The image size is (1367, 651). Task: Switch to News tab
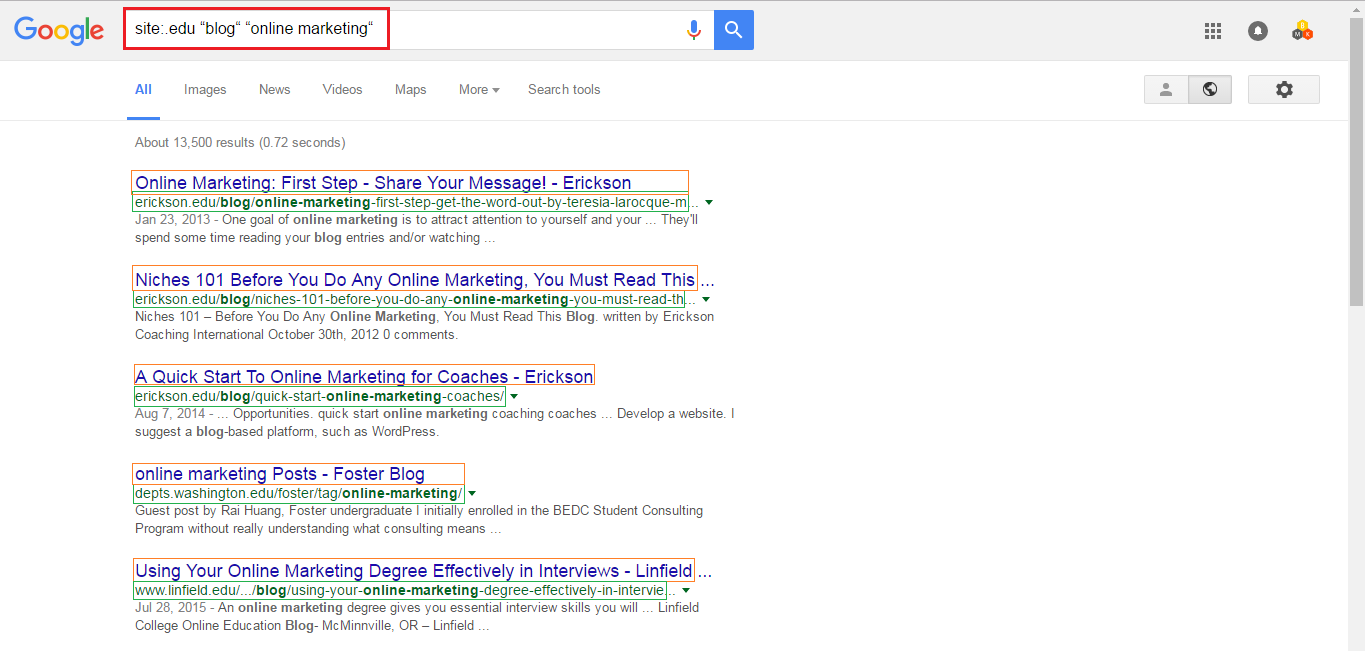point(274,89)
